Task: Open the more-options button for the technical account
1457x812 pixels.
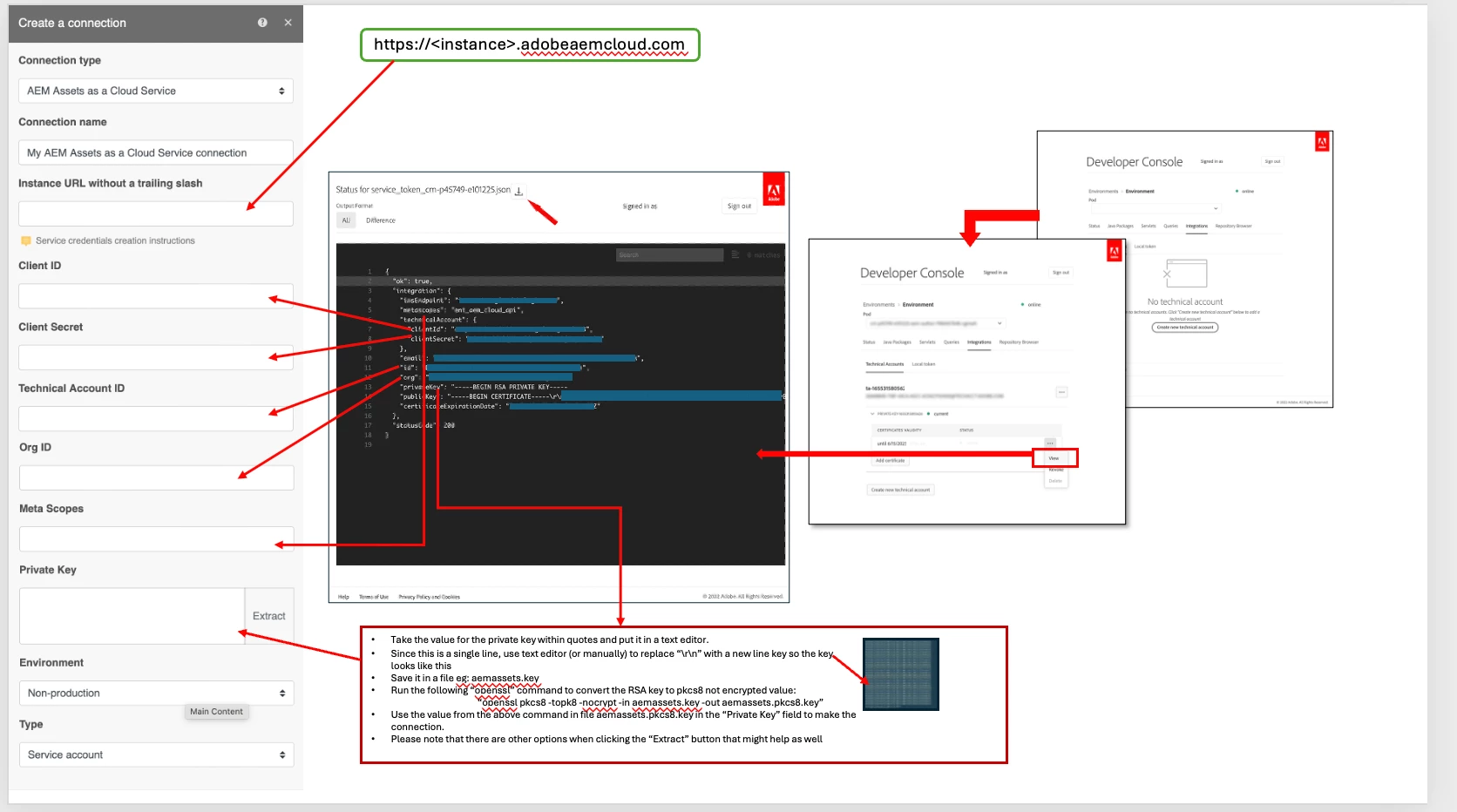Action: (x=1061, y=392)
